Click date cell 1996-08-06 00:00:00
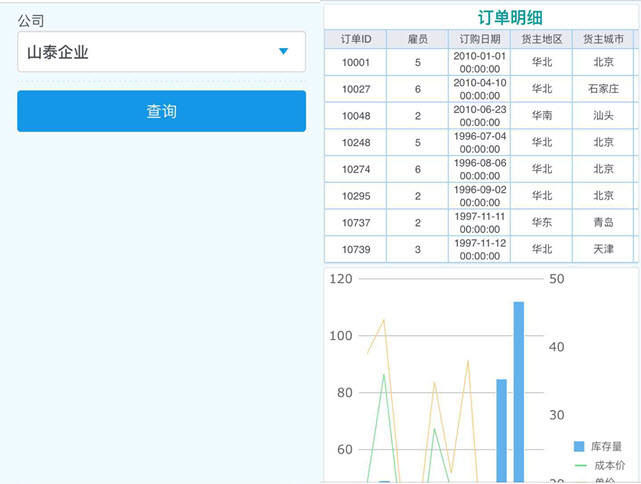Screen dimensions: 641x484 (480, 169)
